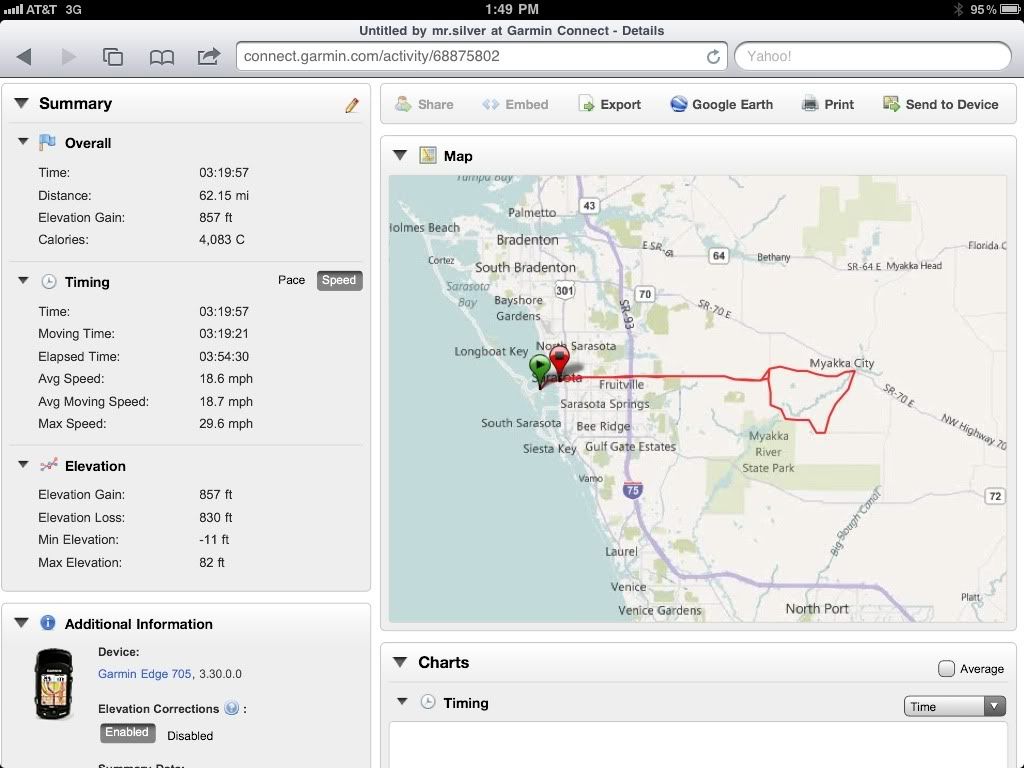Open the Time dropdown in Charts
This screenshot has width=1024, height=768.
pos(954,706)
